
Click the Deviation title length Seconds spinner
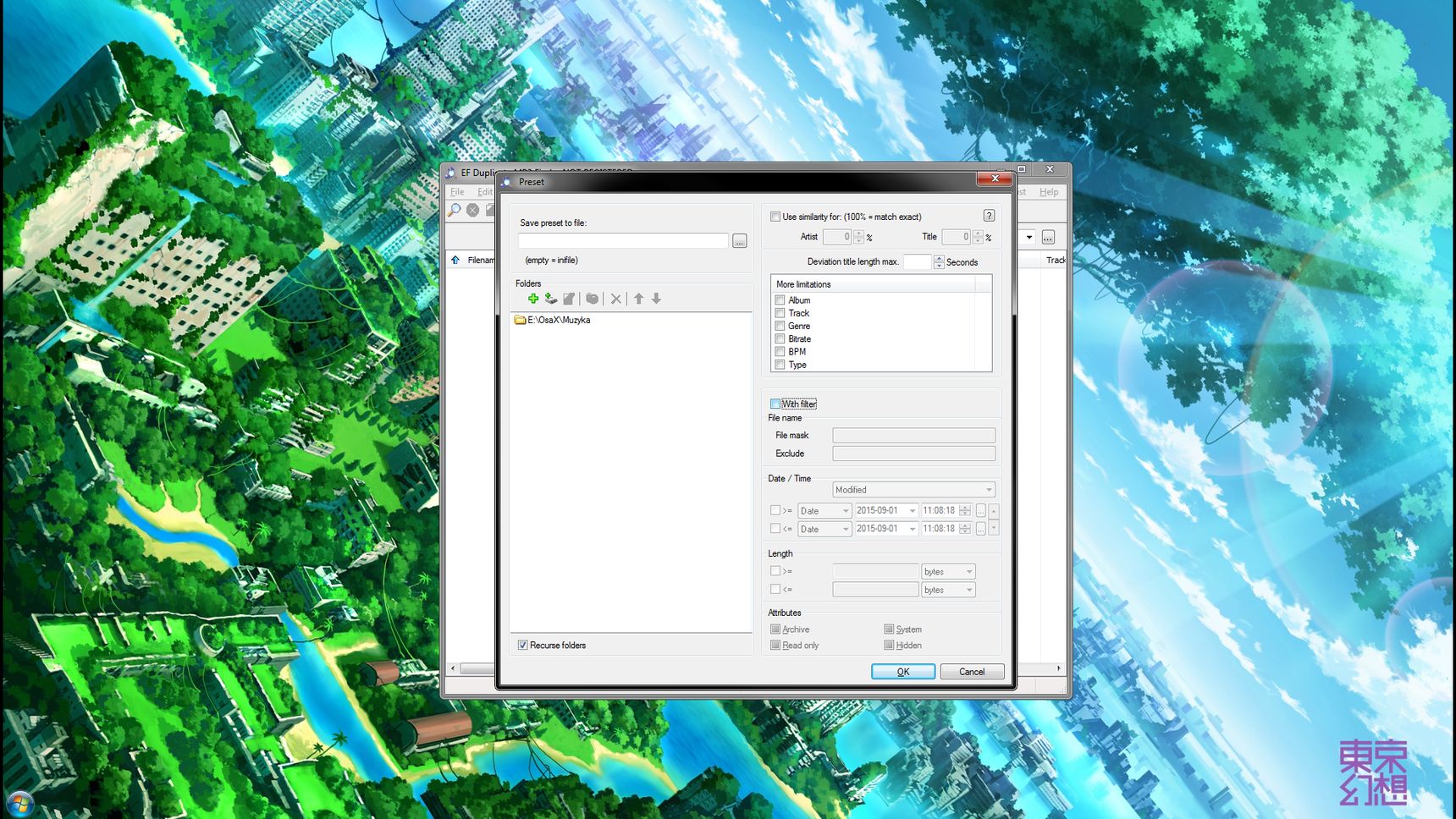tap(939, 262)
